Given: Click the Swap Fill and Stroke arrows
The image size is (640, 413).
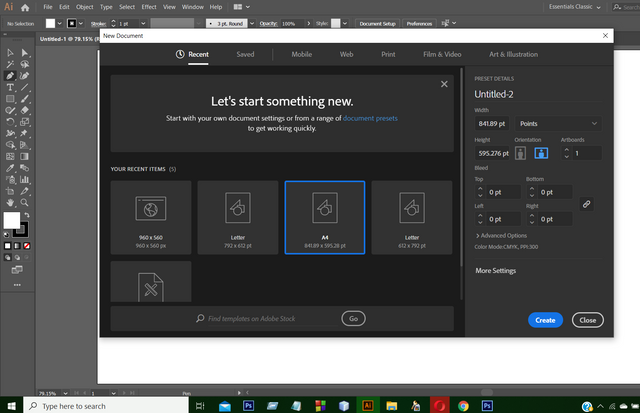Looking at the screenshot, I should tap(27, 215).
